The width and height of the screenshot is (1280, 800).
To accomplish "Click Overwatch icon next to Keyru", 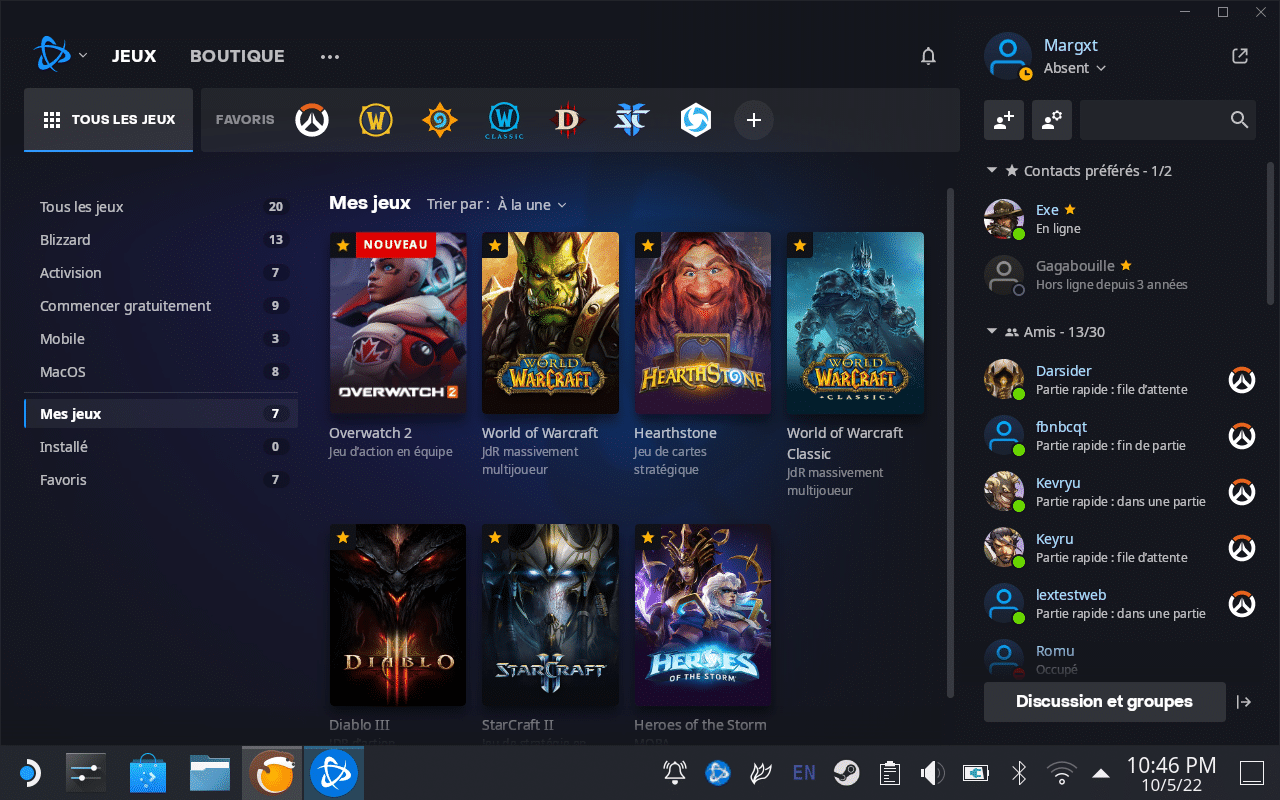I will click(1242, 548).
